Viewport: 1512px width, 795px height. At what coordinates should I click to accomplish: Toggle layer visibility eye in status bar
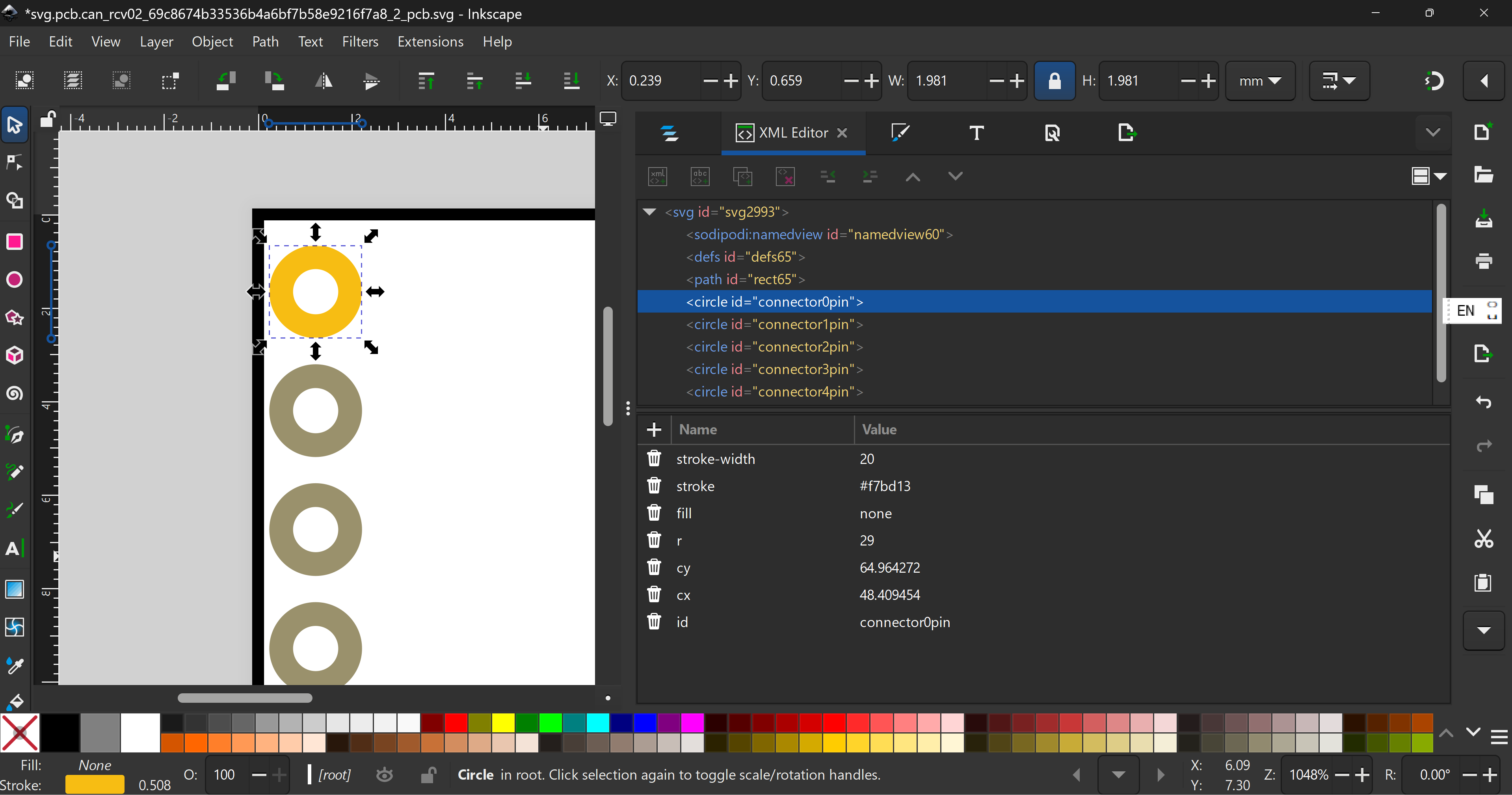tap(385, 775)
